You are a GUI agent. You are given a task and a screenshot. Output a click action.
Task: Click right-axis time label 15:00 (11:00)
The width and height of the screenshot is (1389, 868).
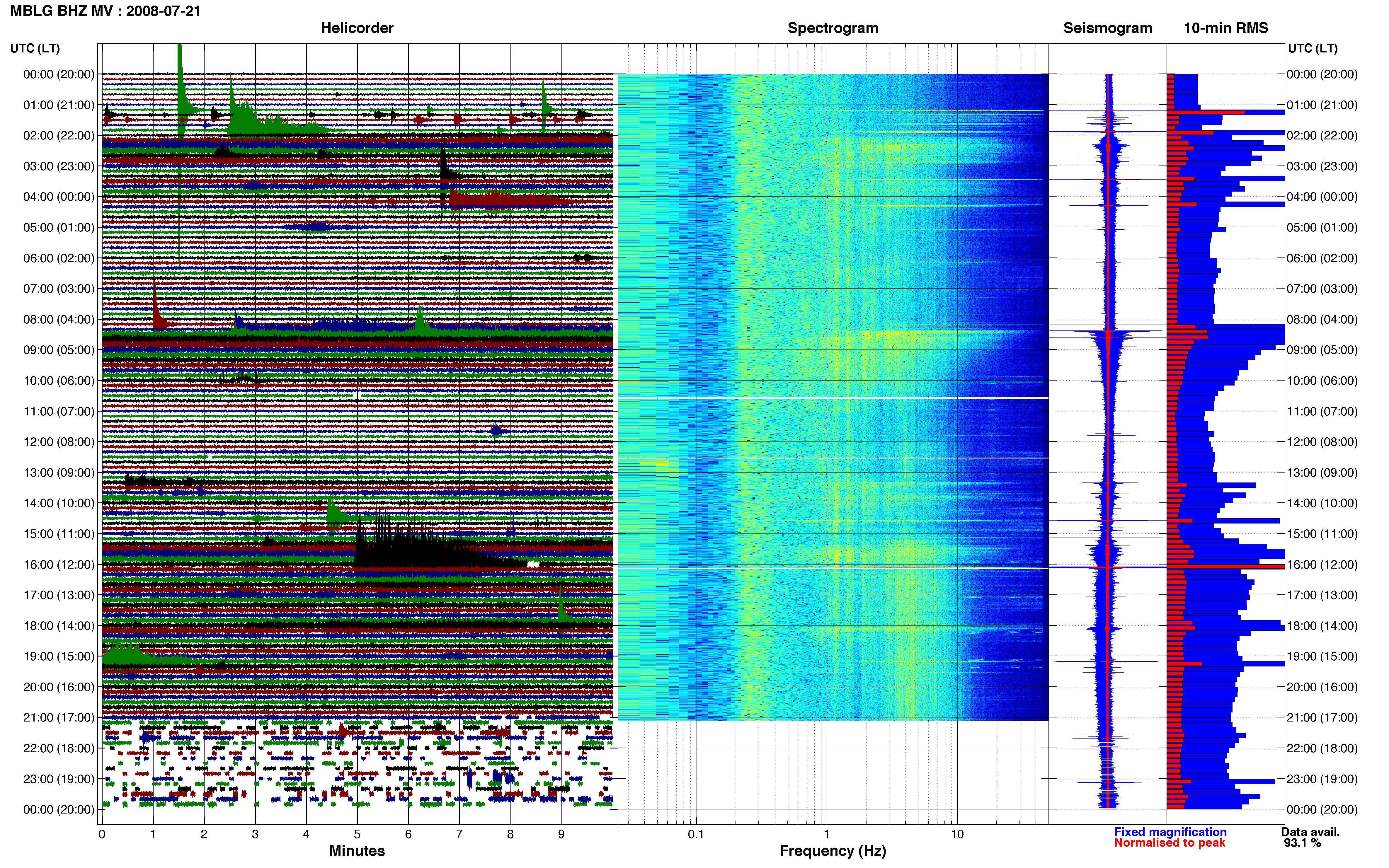tap(1322, 534)
